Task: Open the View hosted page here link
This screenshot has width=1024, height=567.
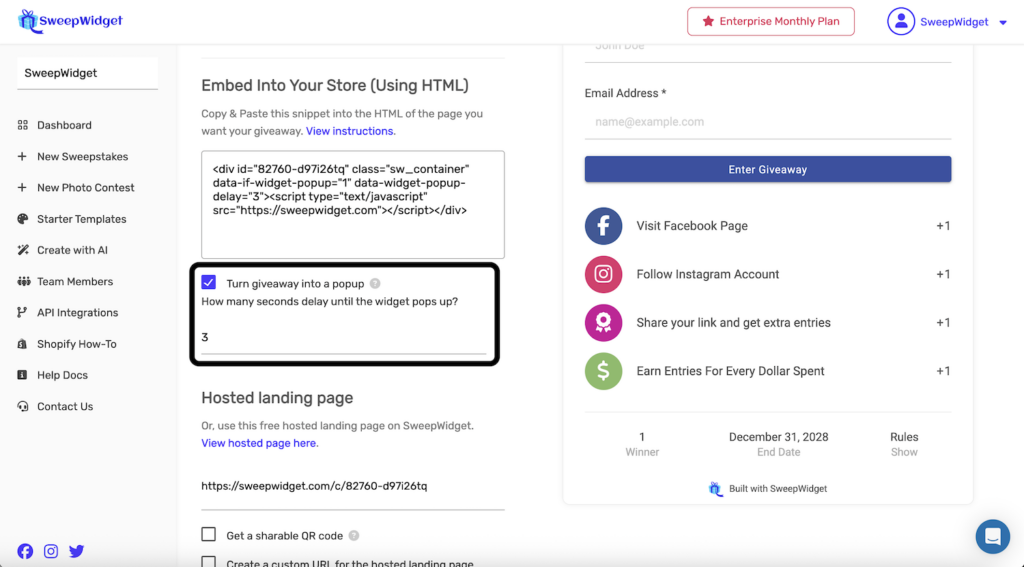Action: click(259, 443)
